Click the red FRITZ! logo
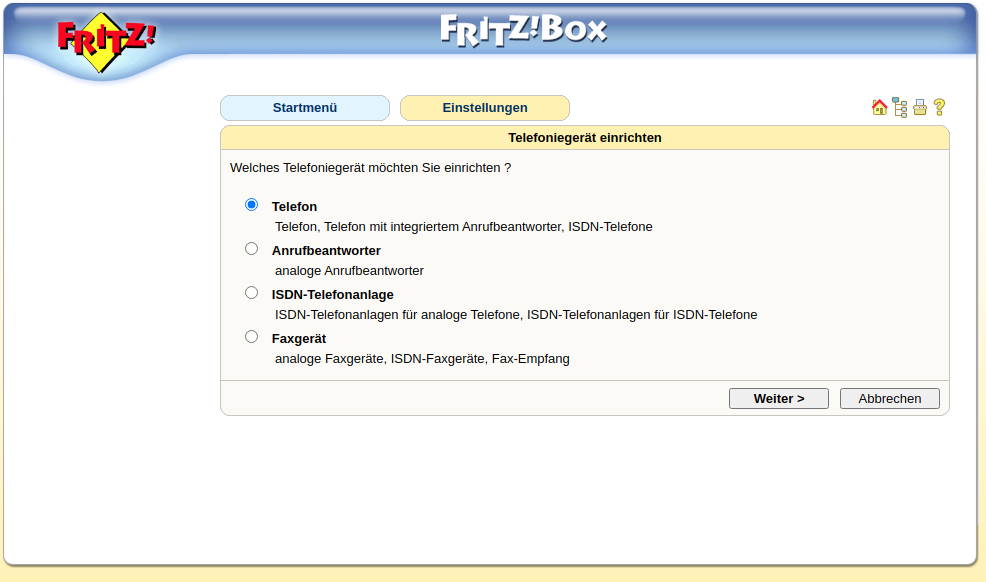This screenshot has height=582, width=986. 106,41
